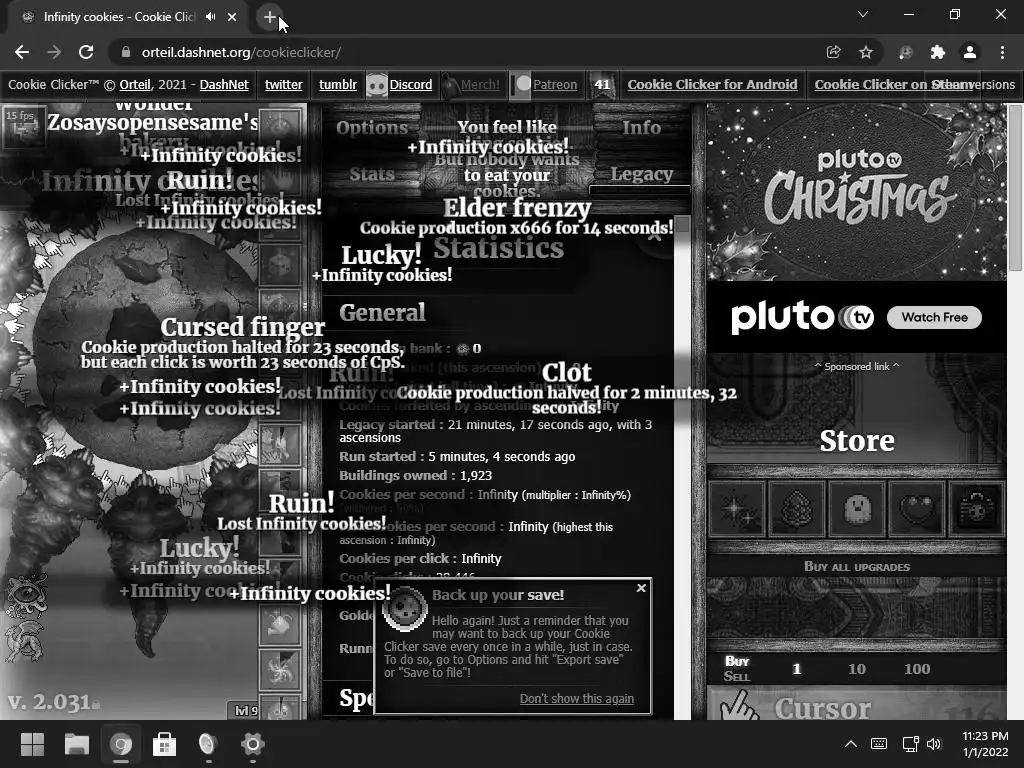Select Sell mode in the store
1024x768 pixels.
click(737, 677)
